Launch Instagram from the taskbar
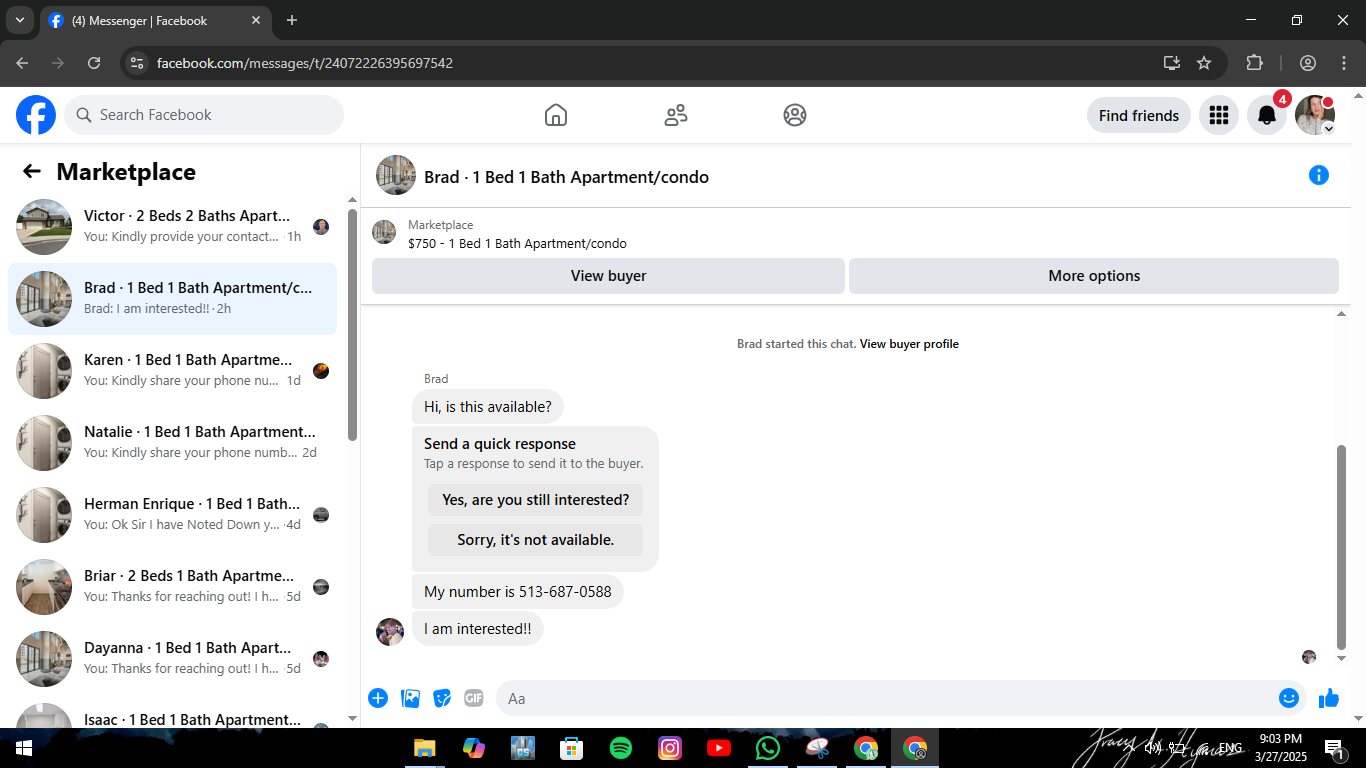The image size is (1366, 768). (670, 748)
